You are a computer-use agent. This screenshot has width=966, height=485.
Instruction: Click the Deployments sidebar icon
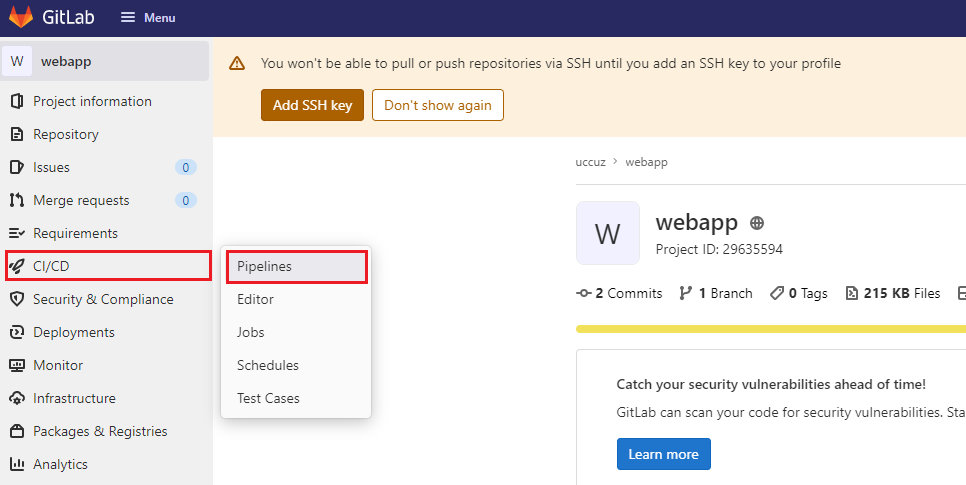(x=16, y=332)
